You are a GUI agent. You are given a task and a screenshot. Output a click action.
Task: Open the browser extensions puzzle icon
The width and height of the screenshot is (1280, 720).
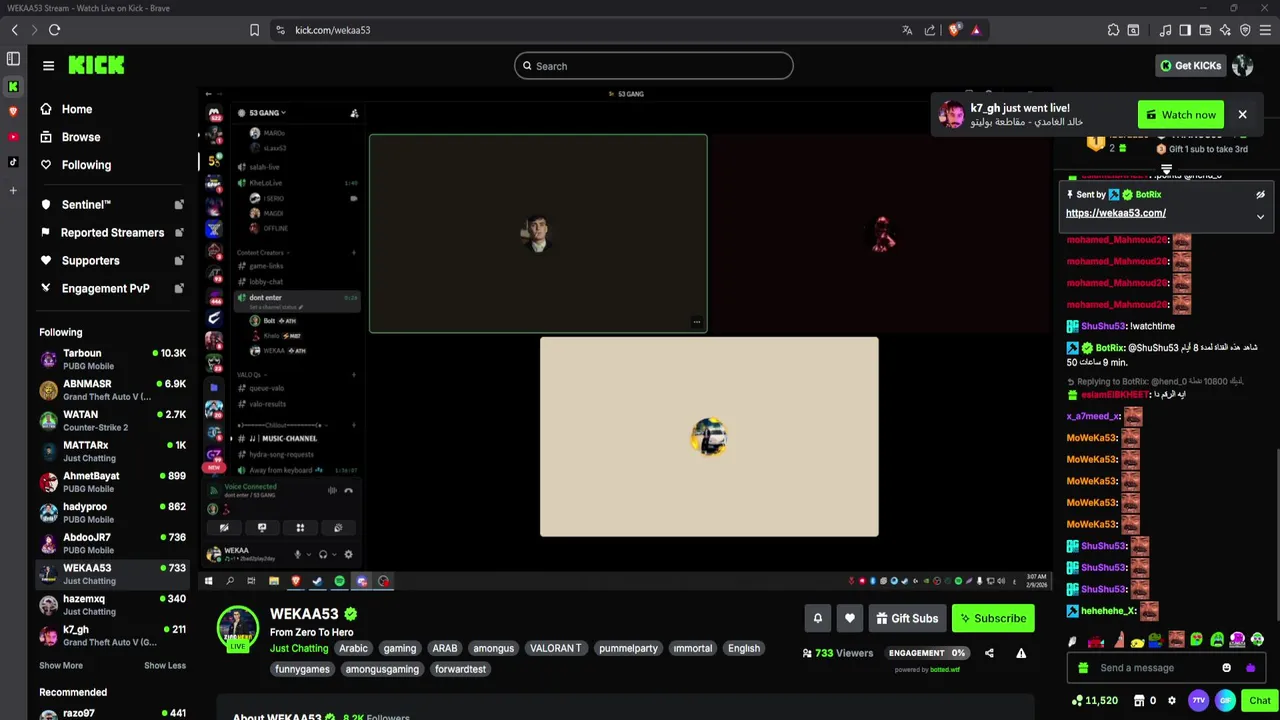1113,30
